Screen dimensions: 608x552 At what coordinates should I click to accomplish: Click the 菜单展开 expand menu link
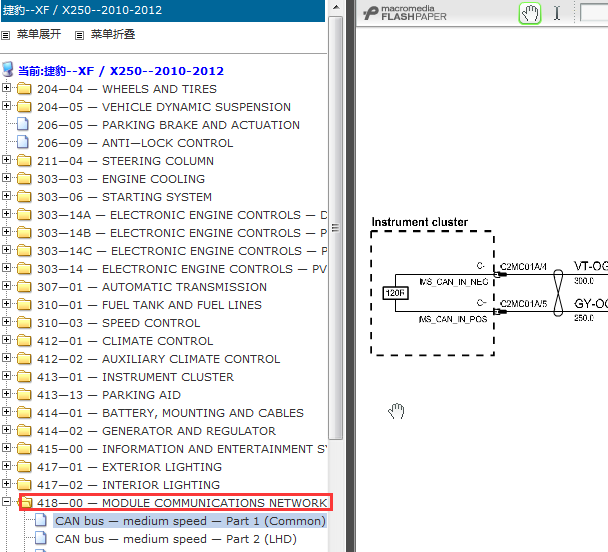click(x=39, y=34)
